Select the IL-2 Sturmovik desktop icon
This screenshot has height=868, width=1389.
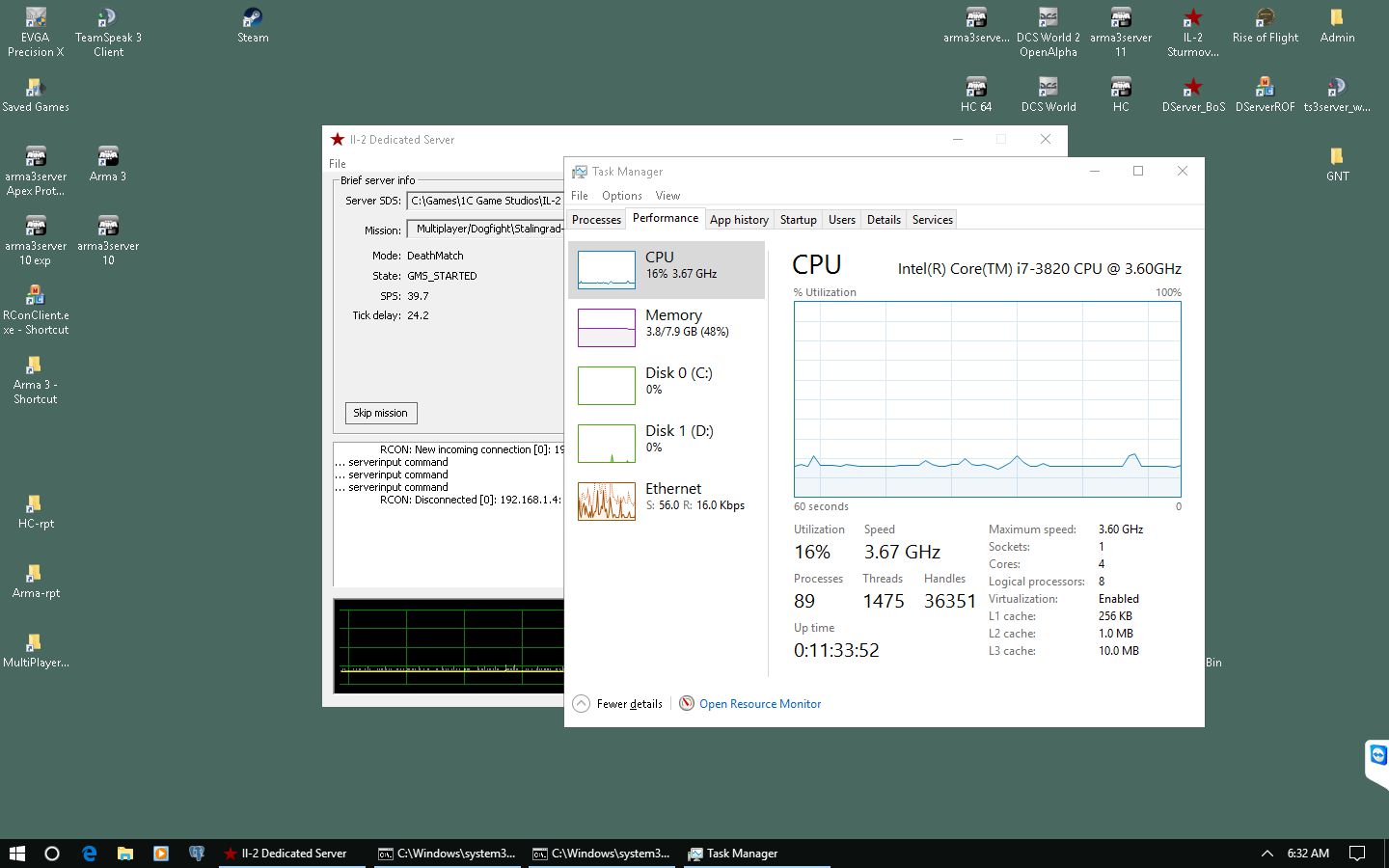tap(1193, 32)
